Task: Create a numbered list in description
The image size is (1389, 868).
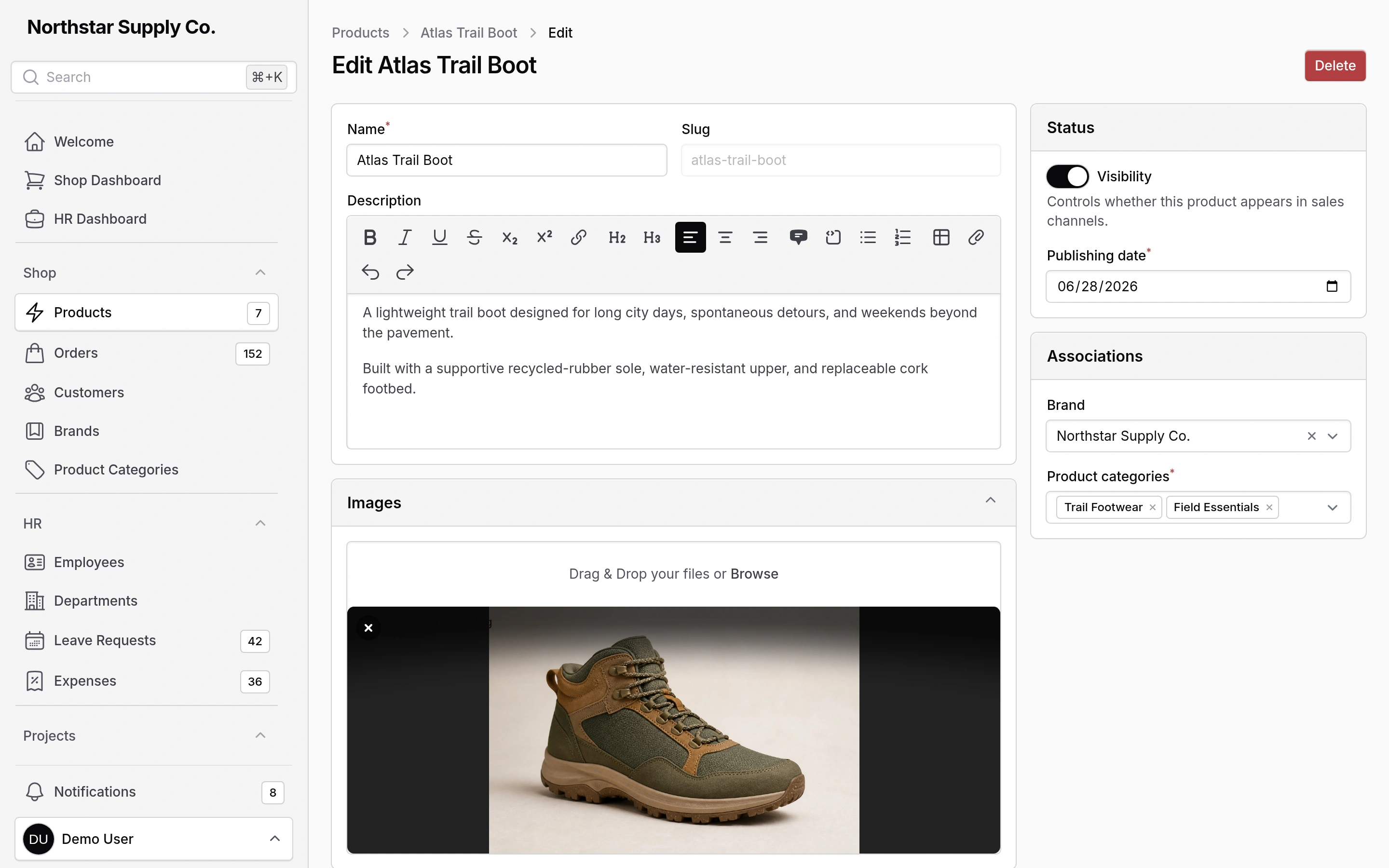Action: 903,237
